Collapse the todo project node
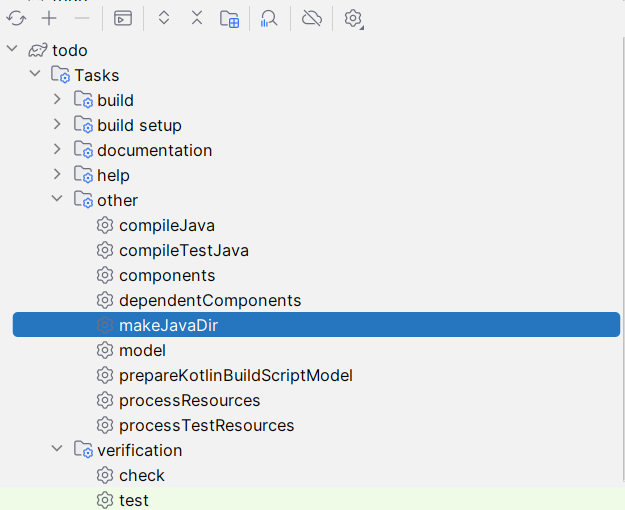The width and height of the screenshot is (625, 510). pyautogui.click(x=12, y=50)
